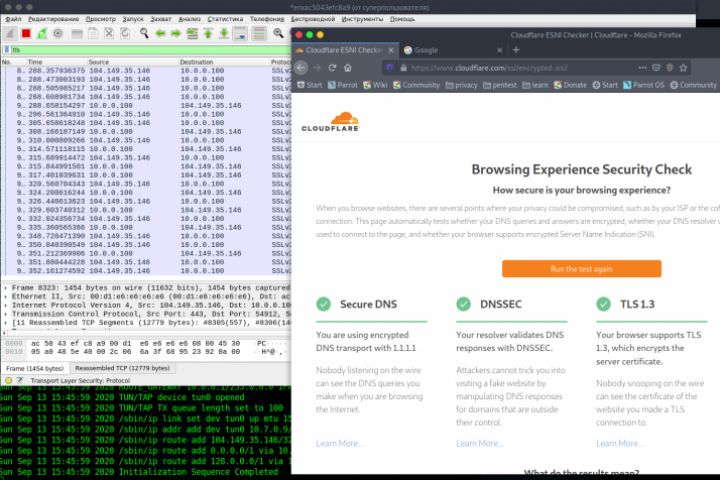Click the Firefox home icon

point(348,68)
